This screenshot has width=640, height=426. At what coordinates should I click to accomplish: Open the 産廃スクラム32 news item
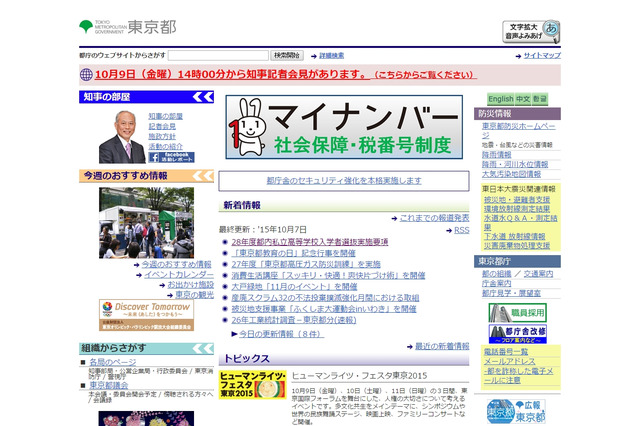(325, 298)
